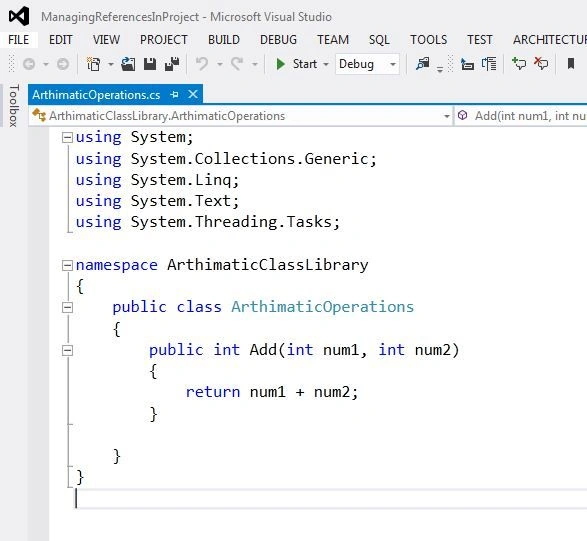Image resolution: width=587 pixels, height=541 pixels.
Task: Open the New Project dropdown arrow
Action: click(111, 64)
